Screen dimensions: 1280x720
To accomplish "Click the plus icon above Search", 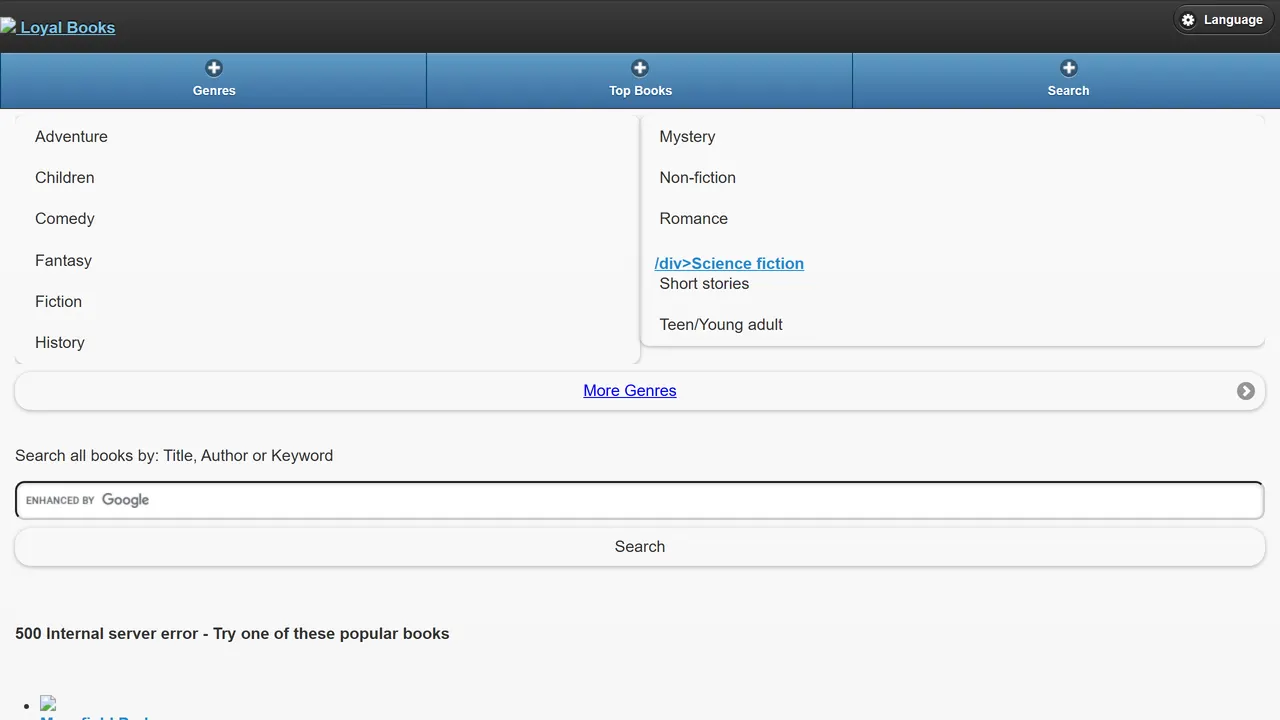I will click(x=1069, y=68).
